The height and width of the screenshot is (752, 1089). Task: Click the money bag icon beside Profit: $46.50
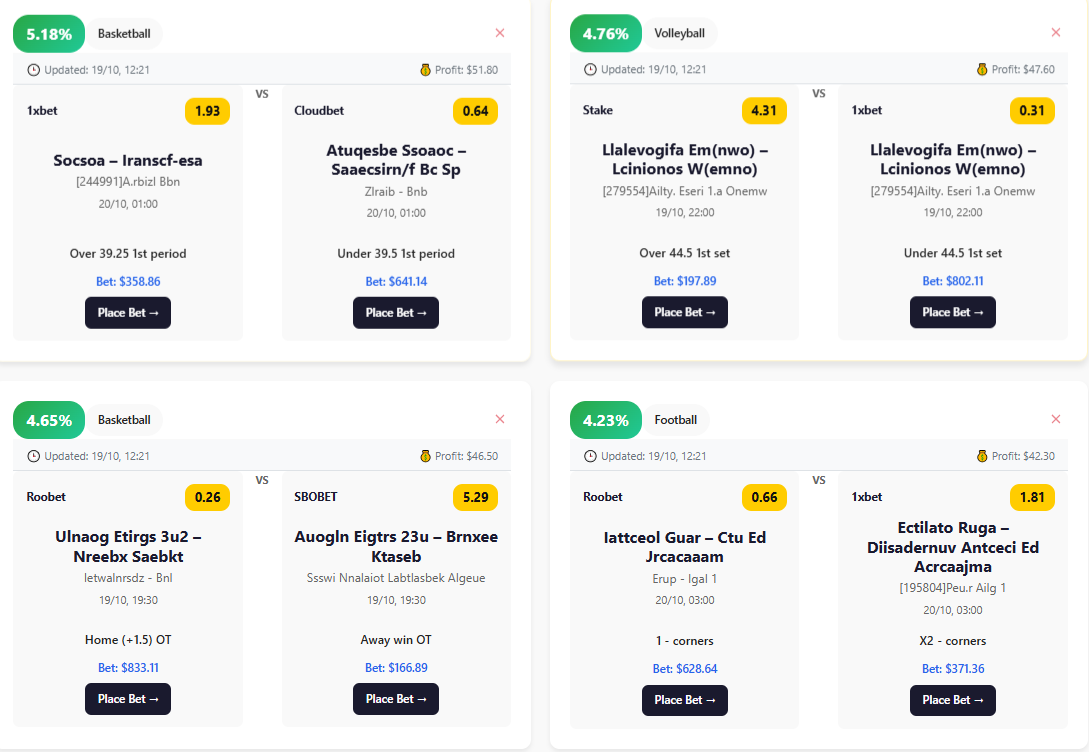(426, 456)
